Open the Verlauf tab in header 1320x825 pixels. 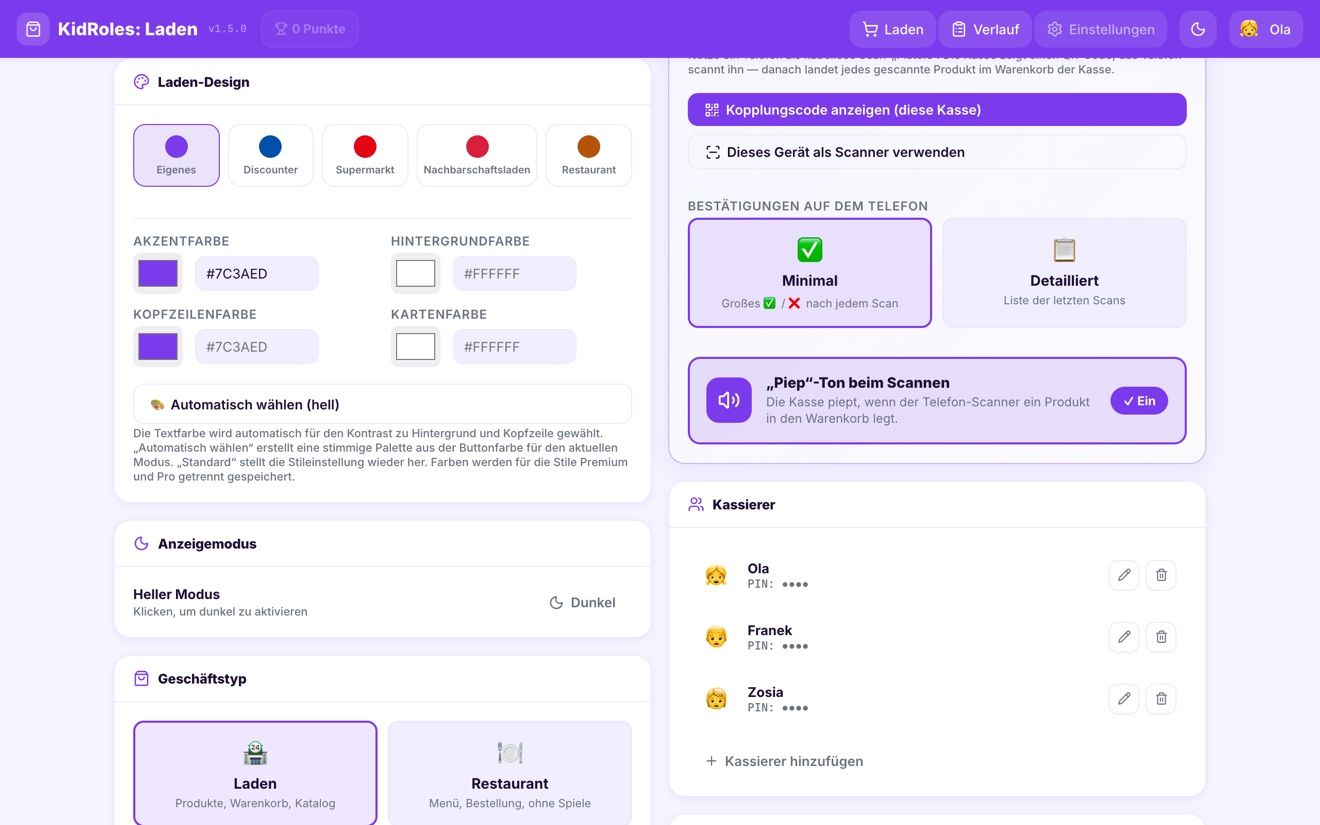(985, 29)
